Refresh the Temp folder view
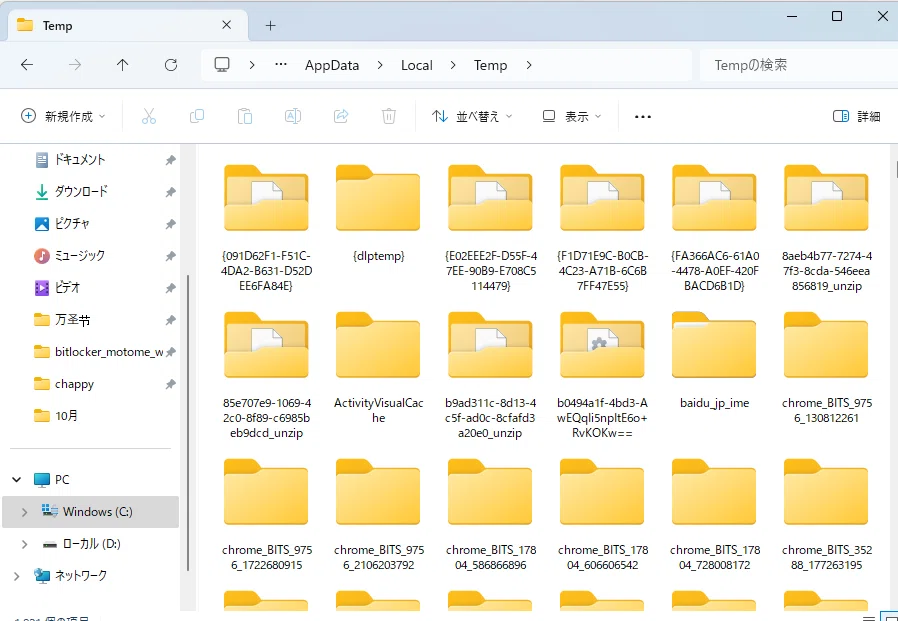The width and height of the screenshot is (898, 621). (x=171, y=65)
